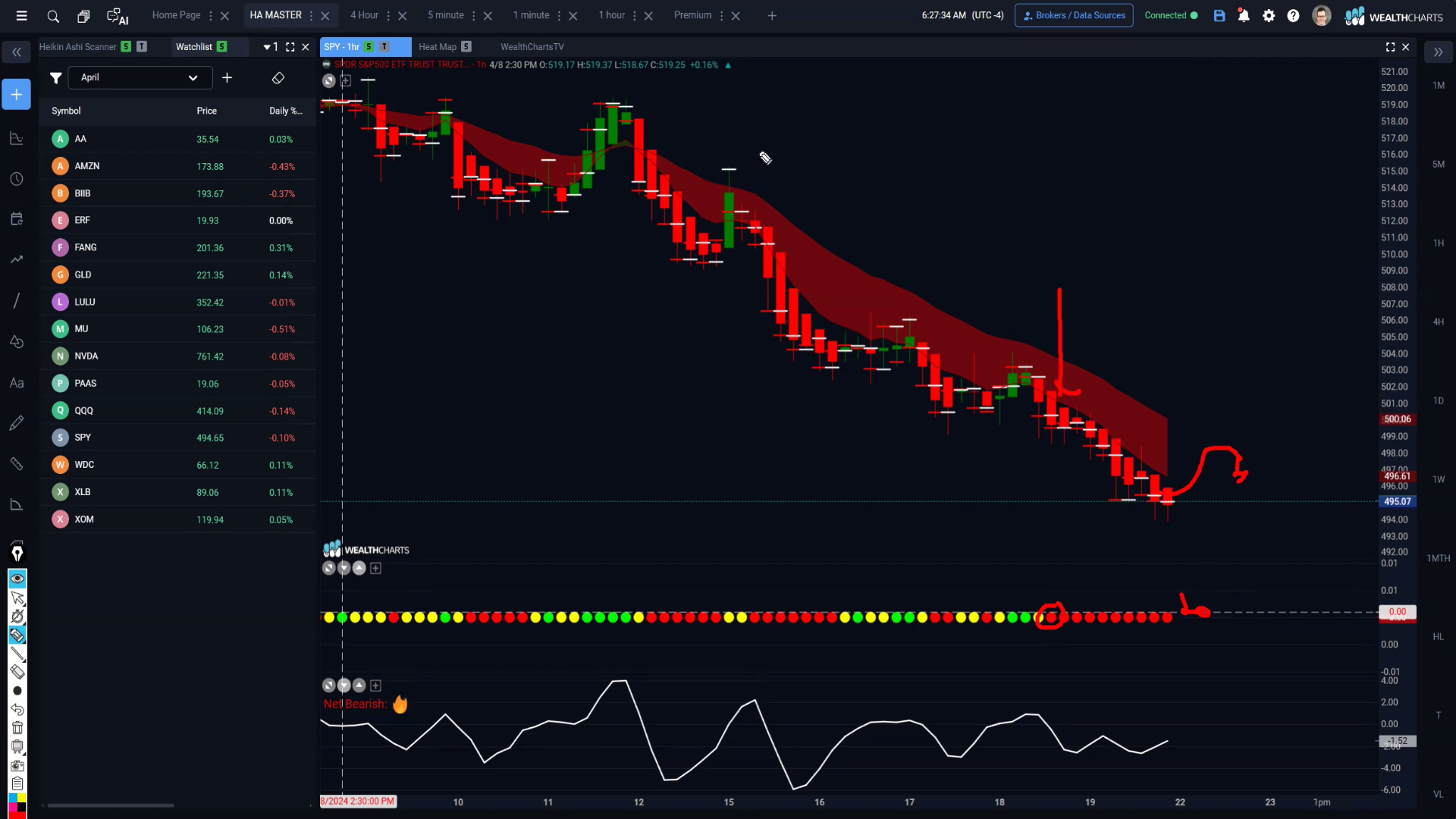Select the straight line annotation tool
1456x819 pixels.
(x=17, y=654)
